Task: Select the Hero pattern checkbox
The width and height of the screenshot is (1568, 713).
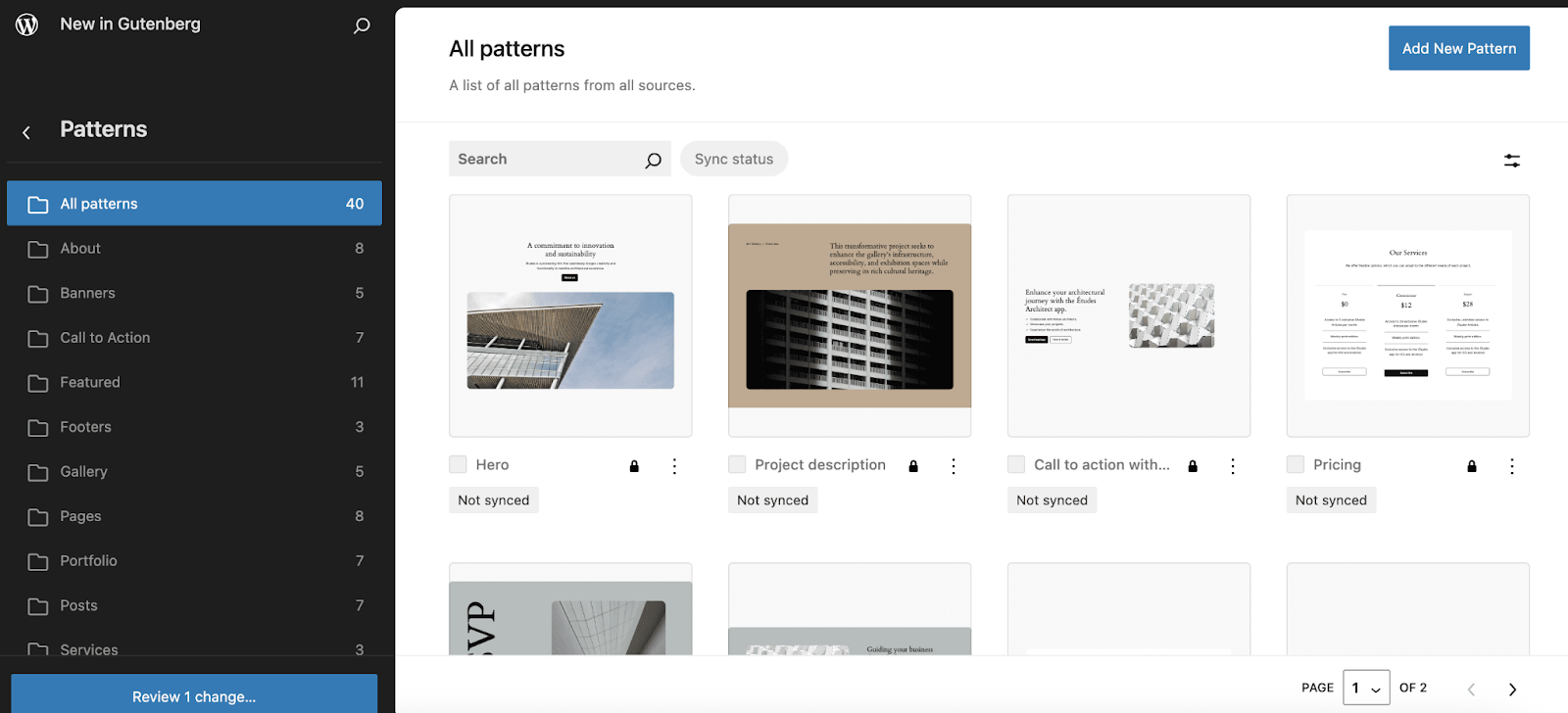Action: (458, 464)
